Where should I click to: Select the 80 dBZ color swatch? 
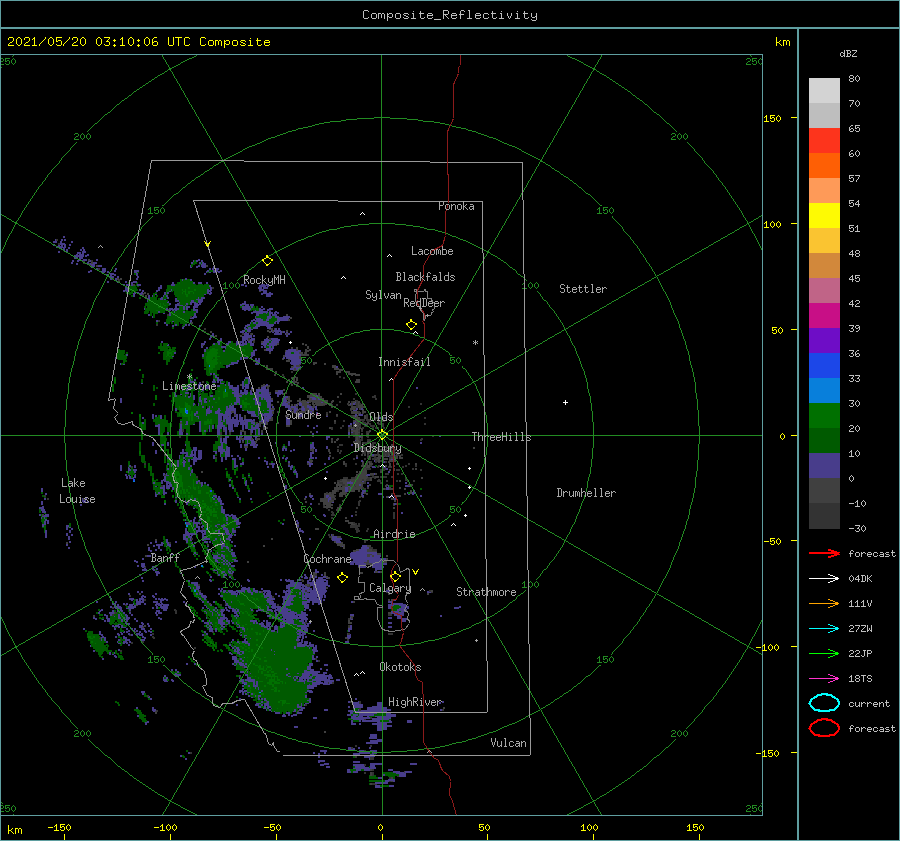pos(824,90)
